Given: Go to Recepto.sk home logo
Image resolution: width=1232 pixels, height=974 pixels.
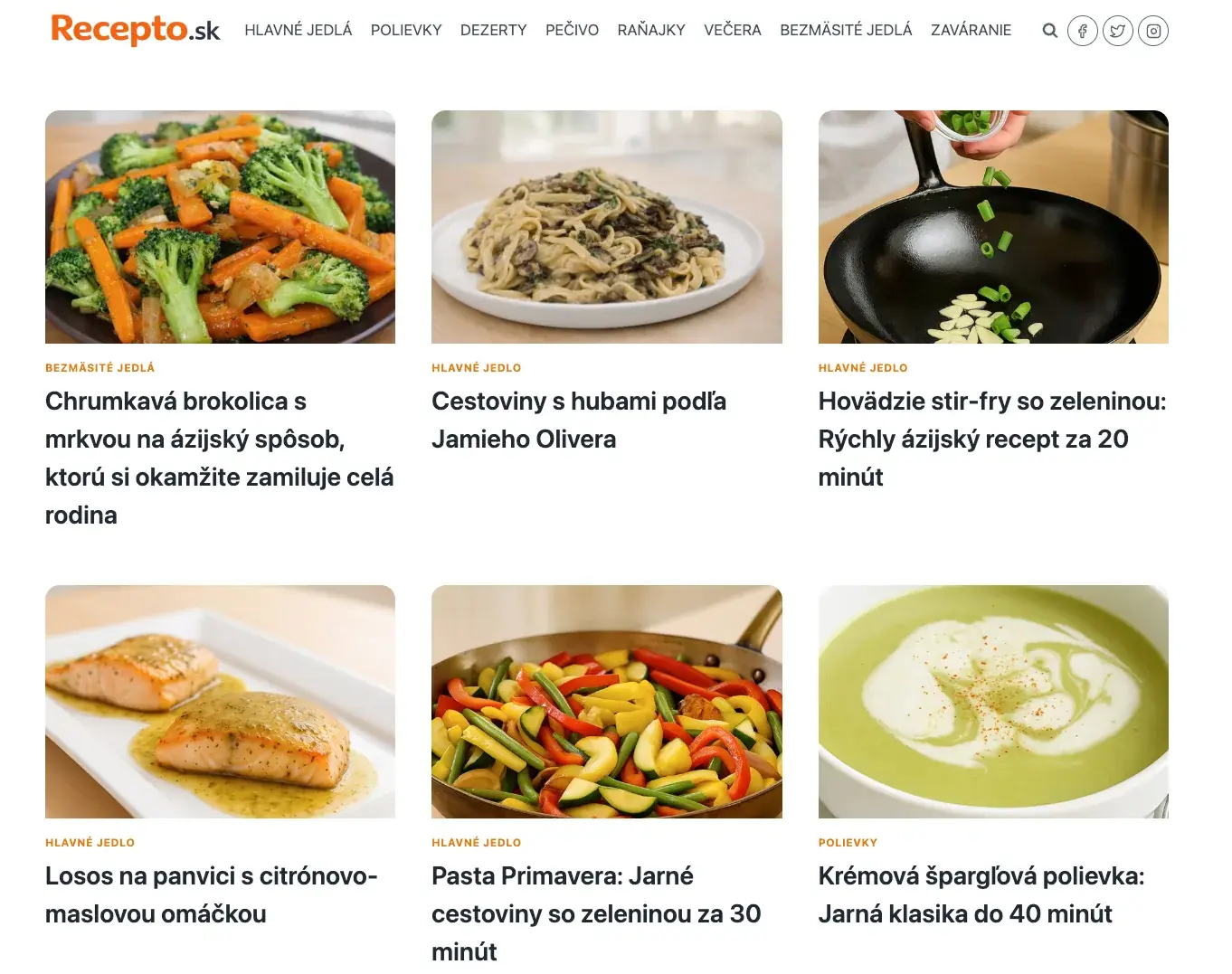Looking at the screenshot, I should pyautogui.click(x=136, y=29).
